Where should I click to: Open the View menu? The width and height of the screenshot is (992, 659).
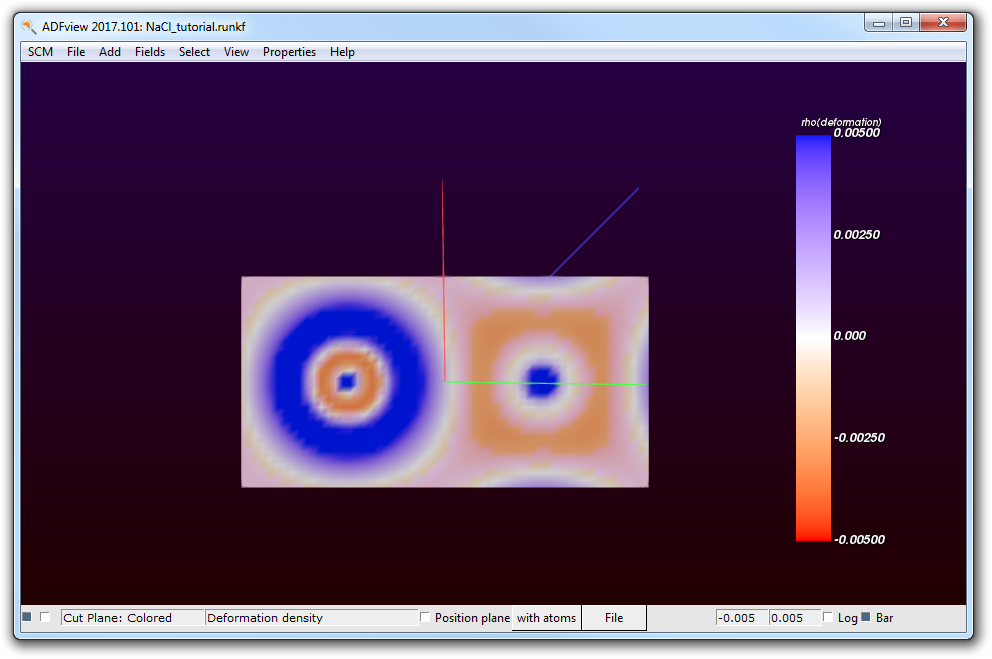click(236, 52)
